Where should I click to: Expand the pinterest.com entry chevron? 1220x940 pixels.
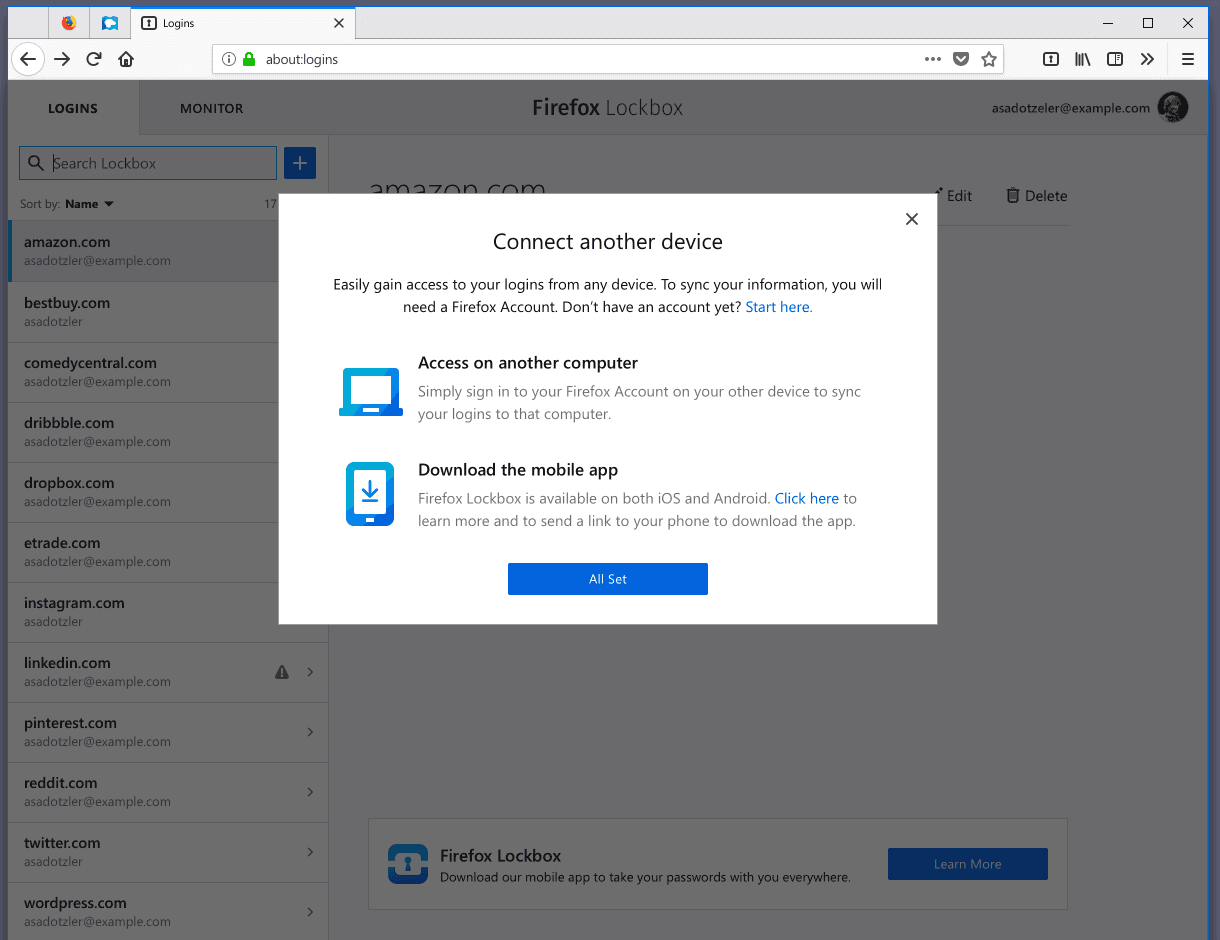click(x=310, y=732)
